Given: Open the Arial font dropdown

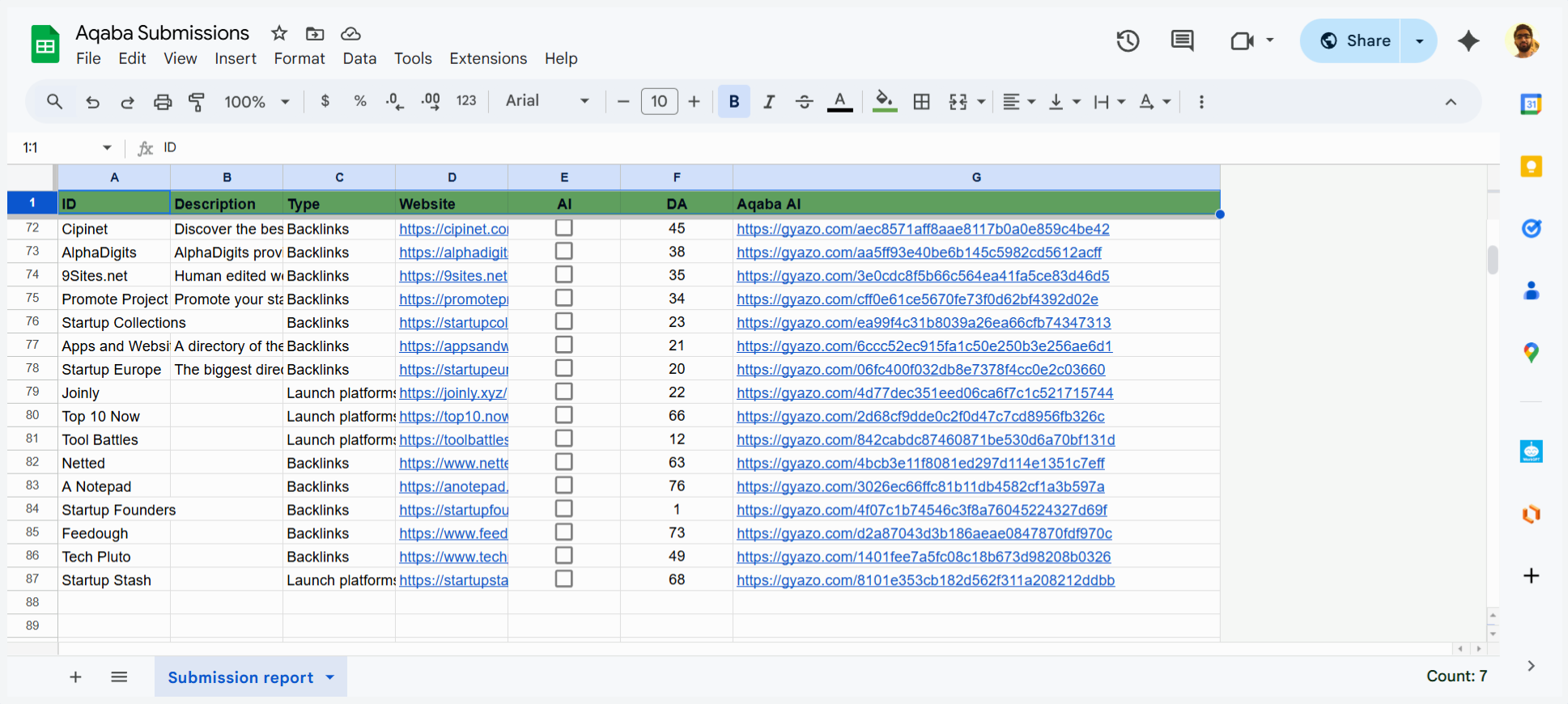Looking at the screenshot, I should pos(547,101).
